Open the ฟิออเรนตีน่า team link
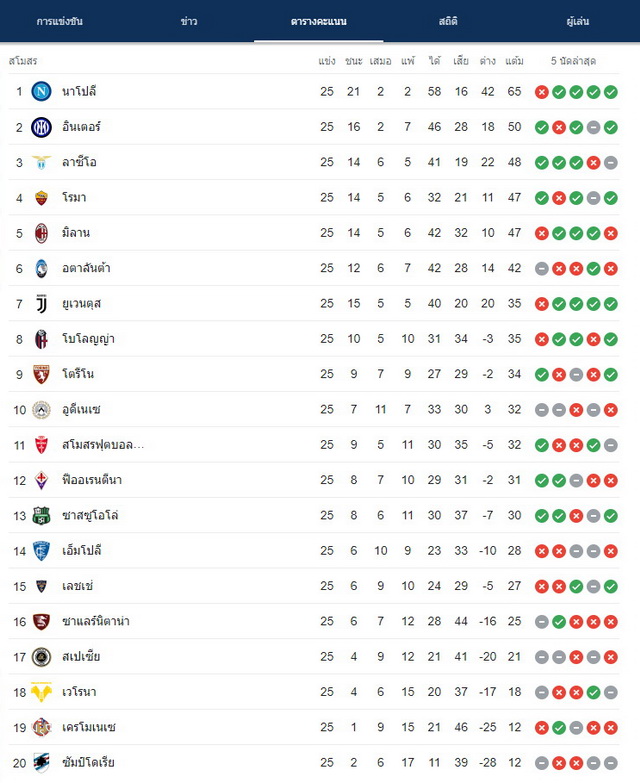This screenshot has height=783, width=640. point(92,480)
